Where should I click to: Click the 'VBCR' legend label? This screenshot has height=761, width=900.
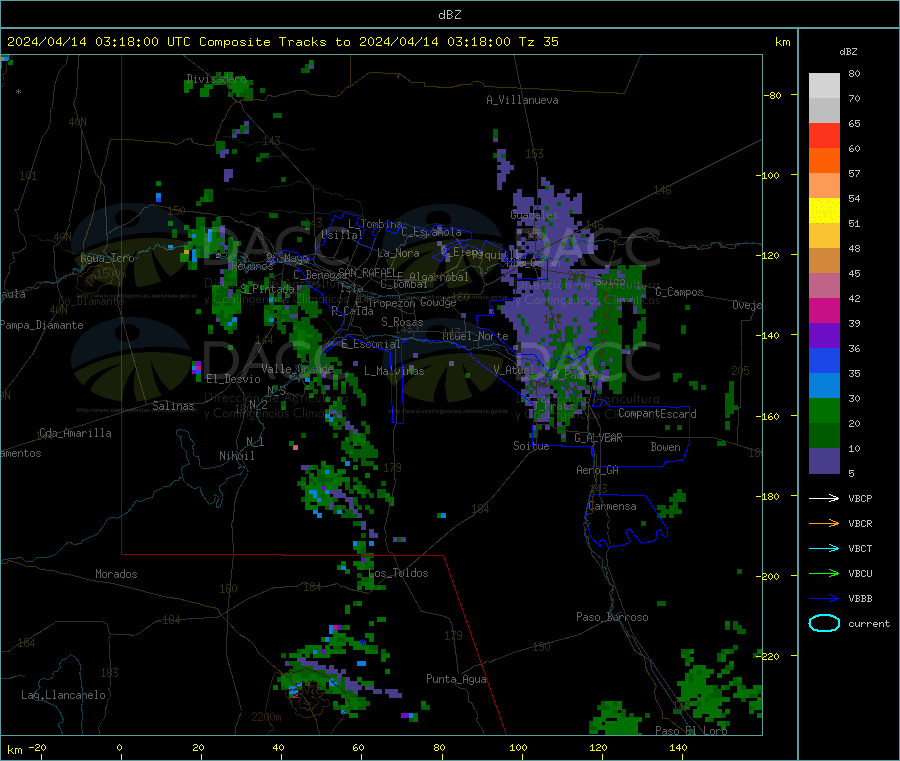tap(860, 523)
